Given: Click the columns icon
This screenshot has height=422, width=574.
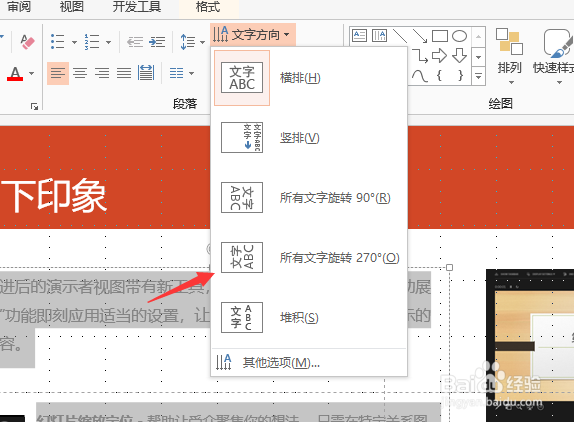Looking at the screenshot, I should (x=176, y=73).
